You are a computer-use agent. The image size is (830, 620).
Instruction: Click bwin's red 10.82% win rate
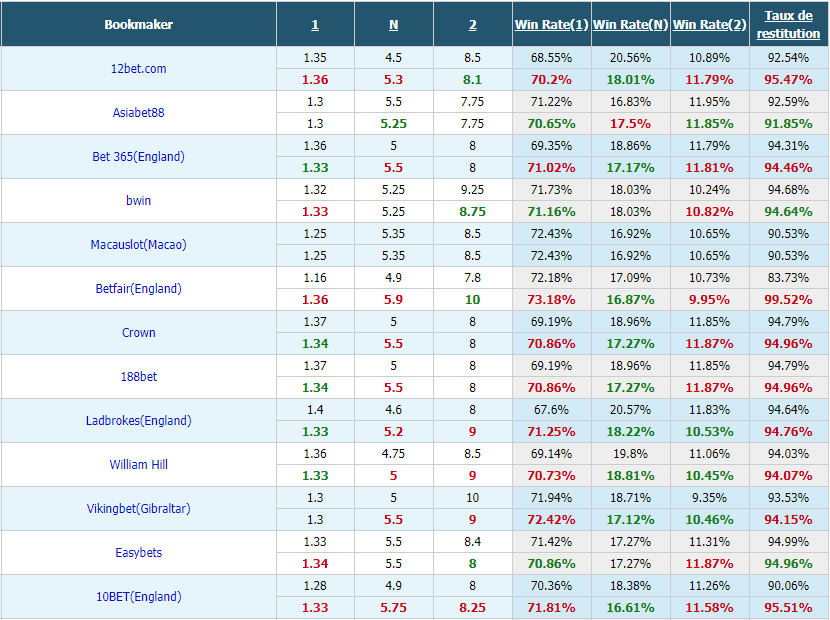[x=709, y=212]
